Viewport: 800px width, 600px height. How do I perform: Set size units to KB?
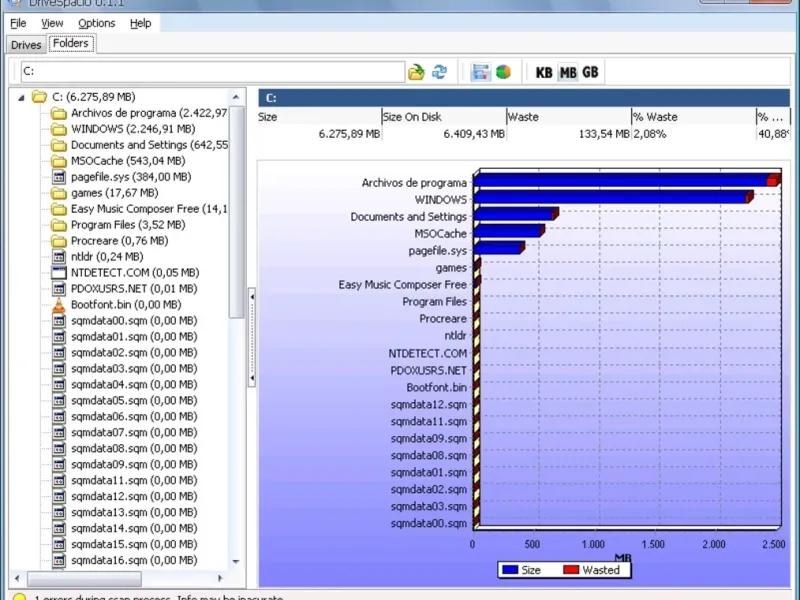[x=544, y=72]
